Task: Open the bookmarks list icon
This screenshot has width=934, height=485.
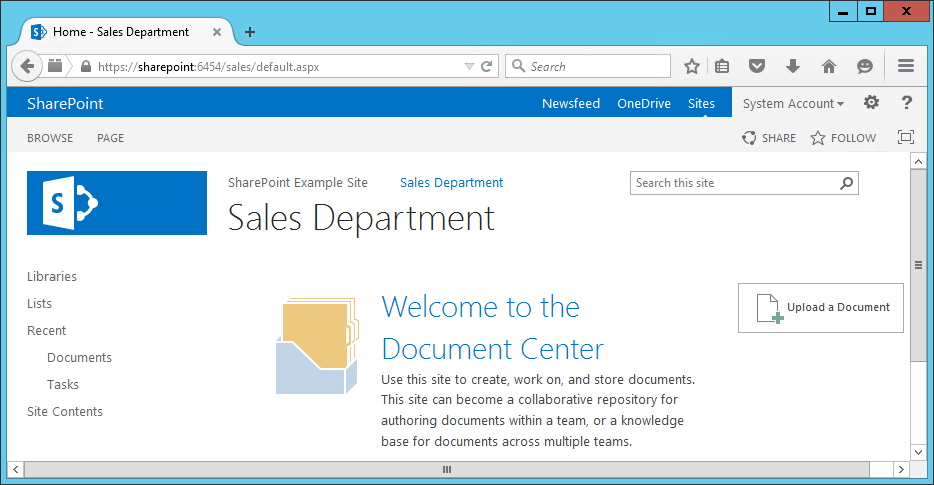Action: (x=722, y=66)
